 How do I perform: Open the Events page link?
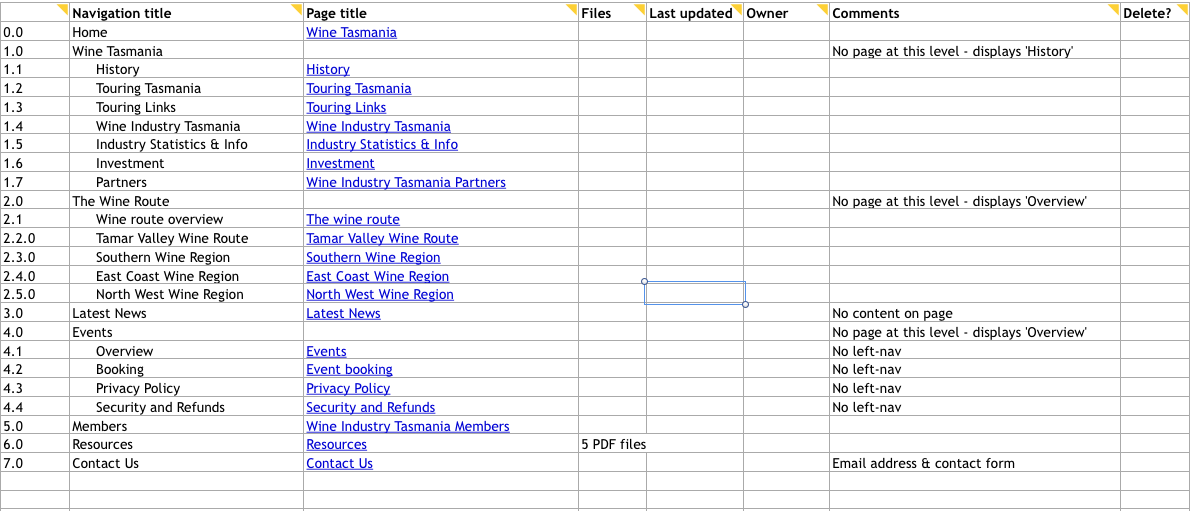(326, 352)
